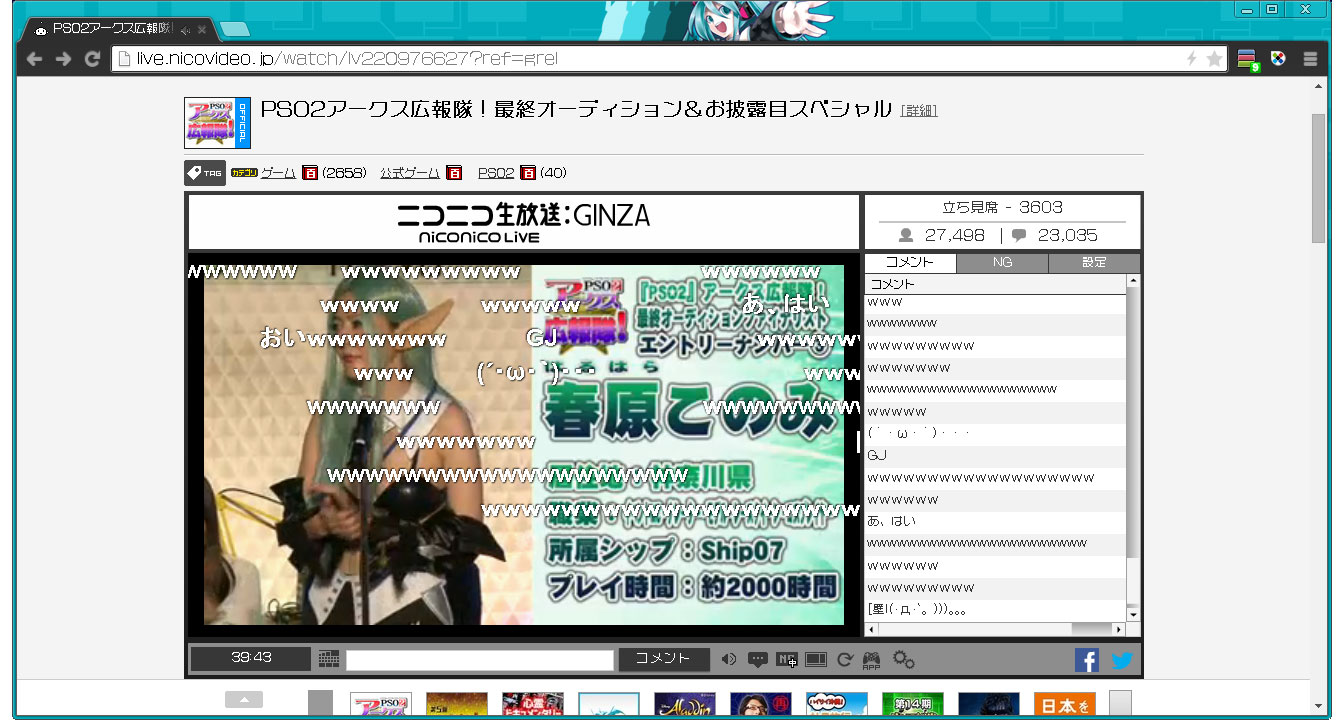Open the 公式ゲーム tag link
This screenshot has width=1344, height=720.
[x=410, y=173]
